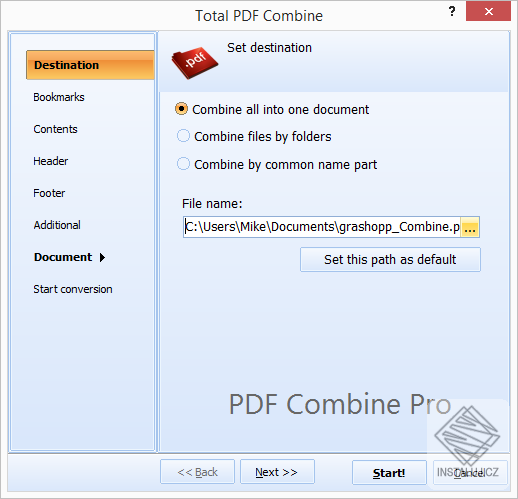
Task: Open the Document section
Action: (x=63, y=257)
